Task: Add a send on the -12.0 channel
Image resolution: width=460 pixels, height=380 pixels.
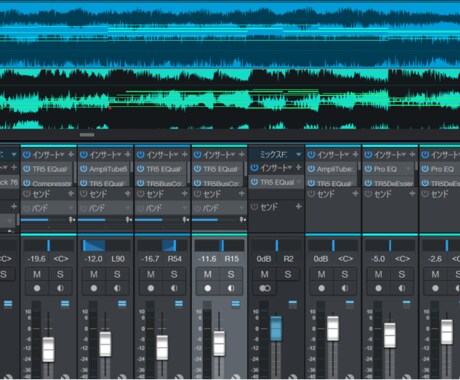Action: tap(128, 194)
